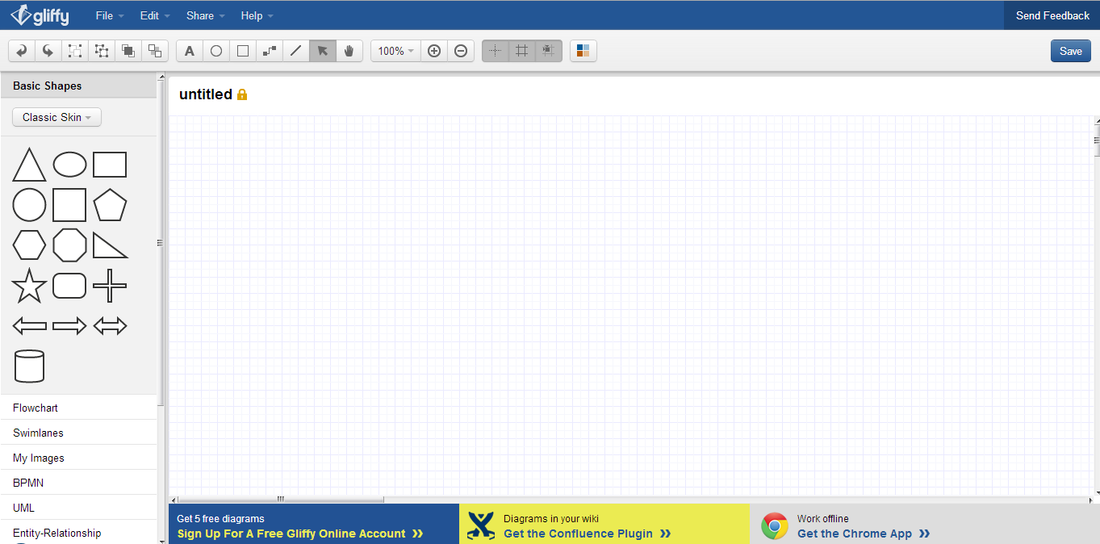
Task: Select the Pan hand tool
Action: tap(349, 51)
